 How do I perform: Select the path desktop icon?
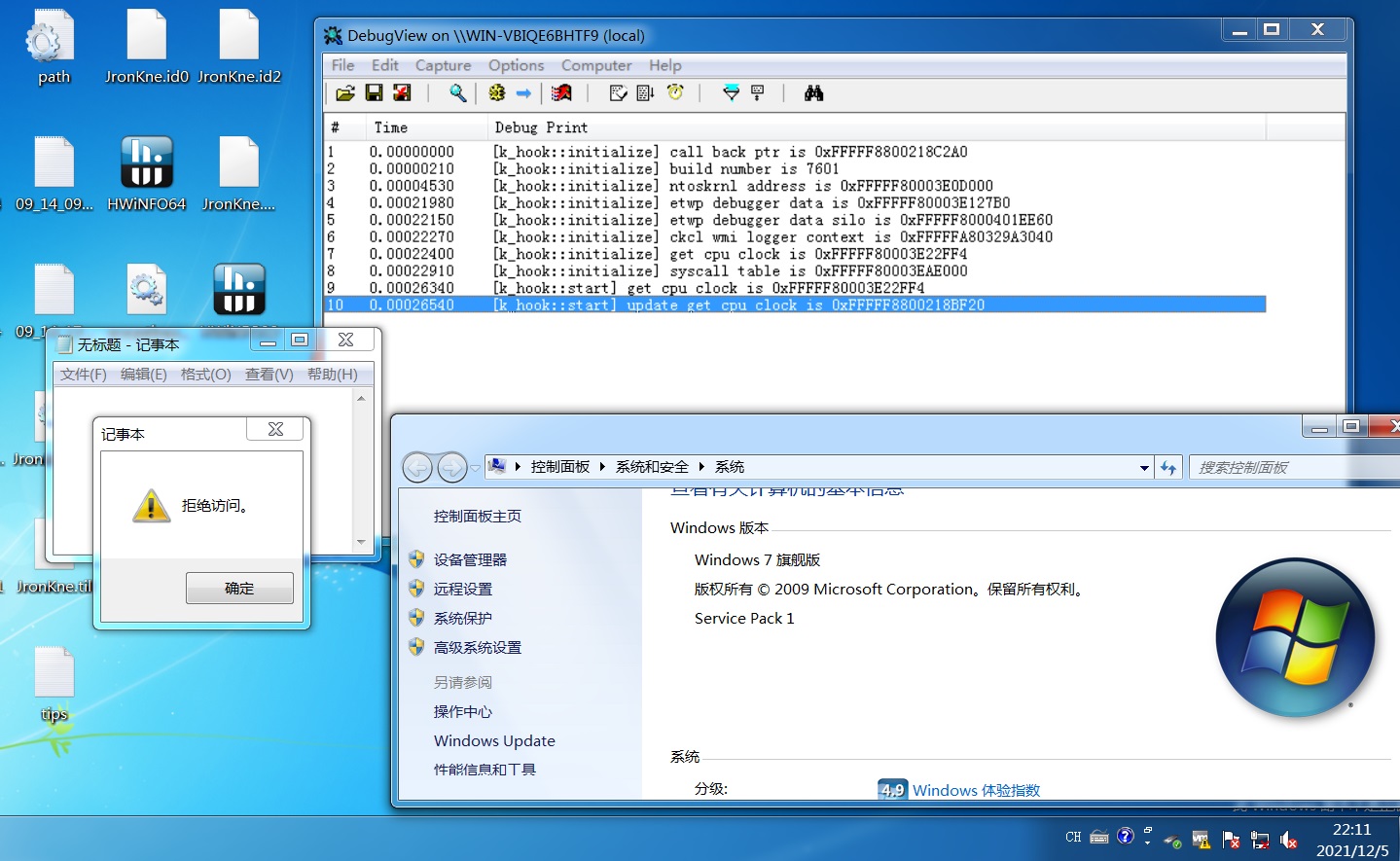(x=54, y=48)
